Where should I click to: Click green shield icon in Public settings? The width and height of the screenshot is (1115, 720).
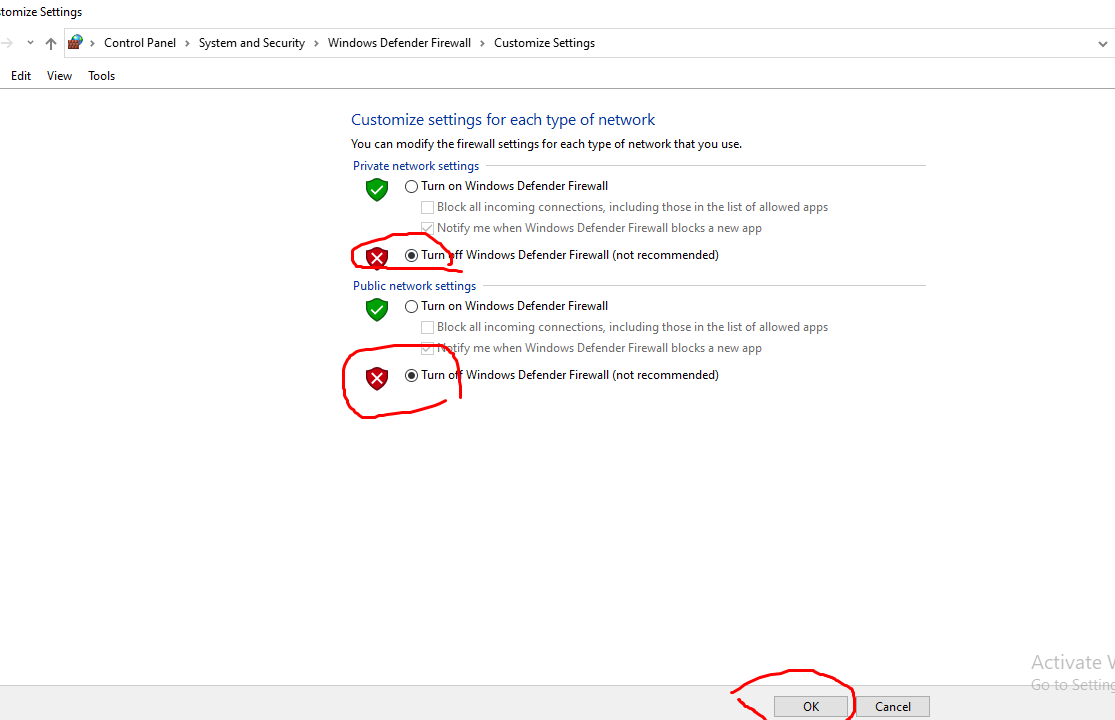click(x=377, y=310)
